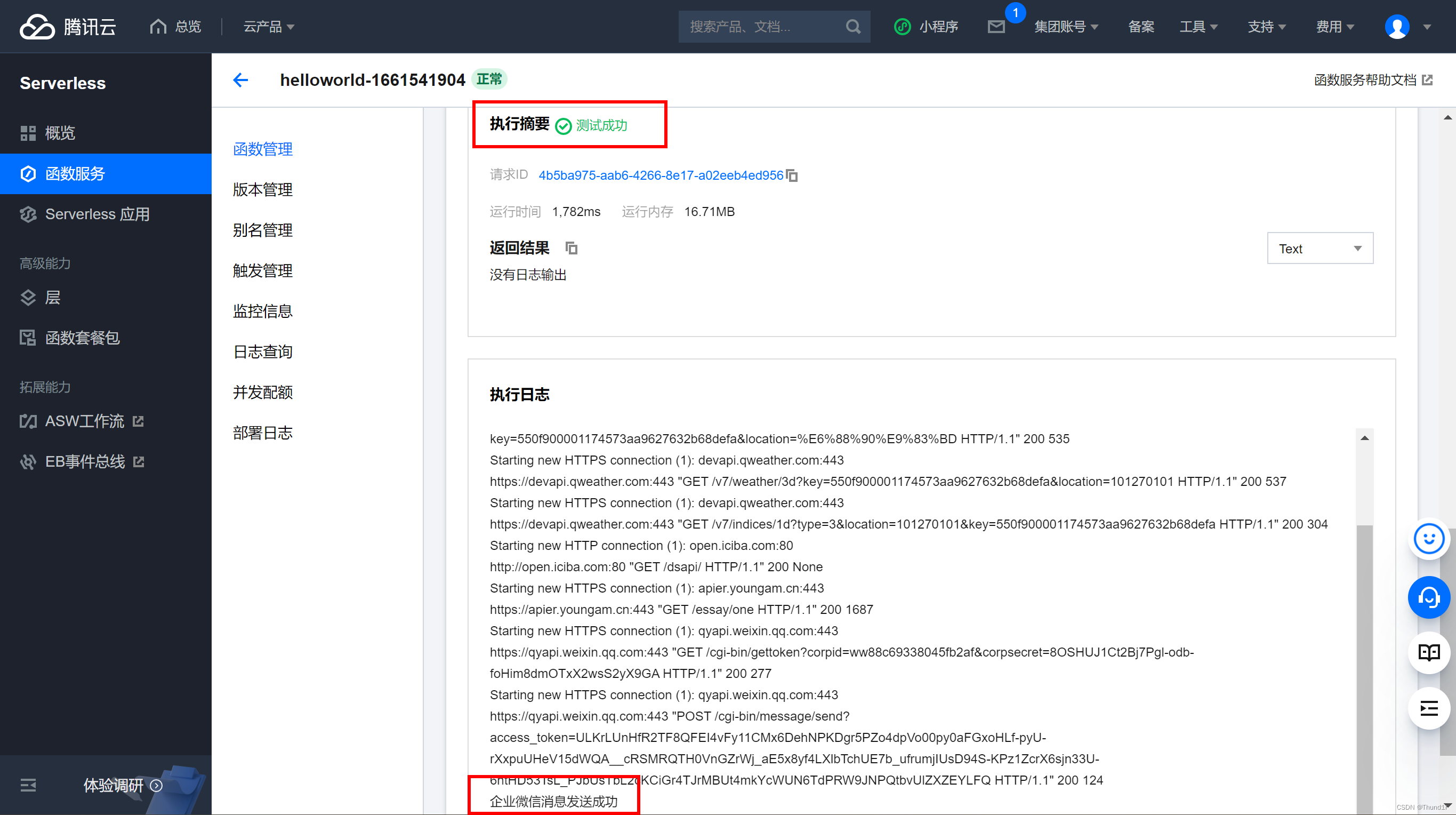1456x815 pixels.
Task: Click the page scroll up arrow
Action: [x=1447, y=118]
